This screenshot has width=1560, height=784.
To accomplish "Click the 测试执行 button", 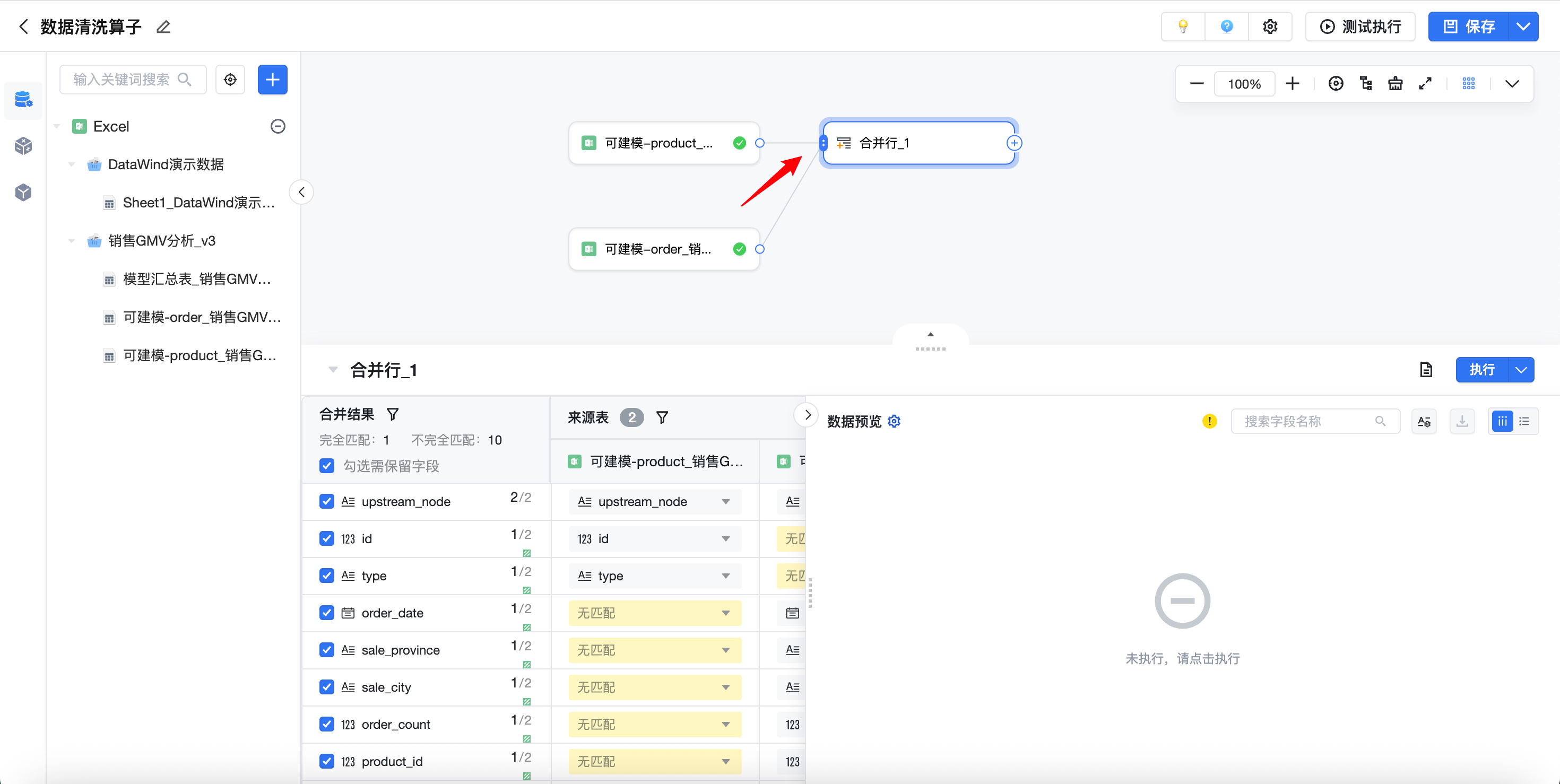I will click(x=1360, y=27).
